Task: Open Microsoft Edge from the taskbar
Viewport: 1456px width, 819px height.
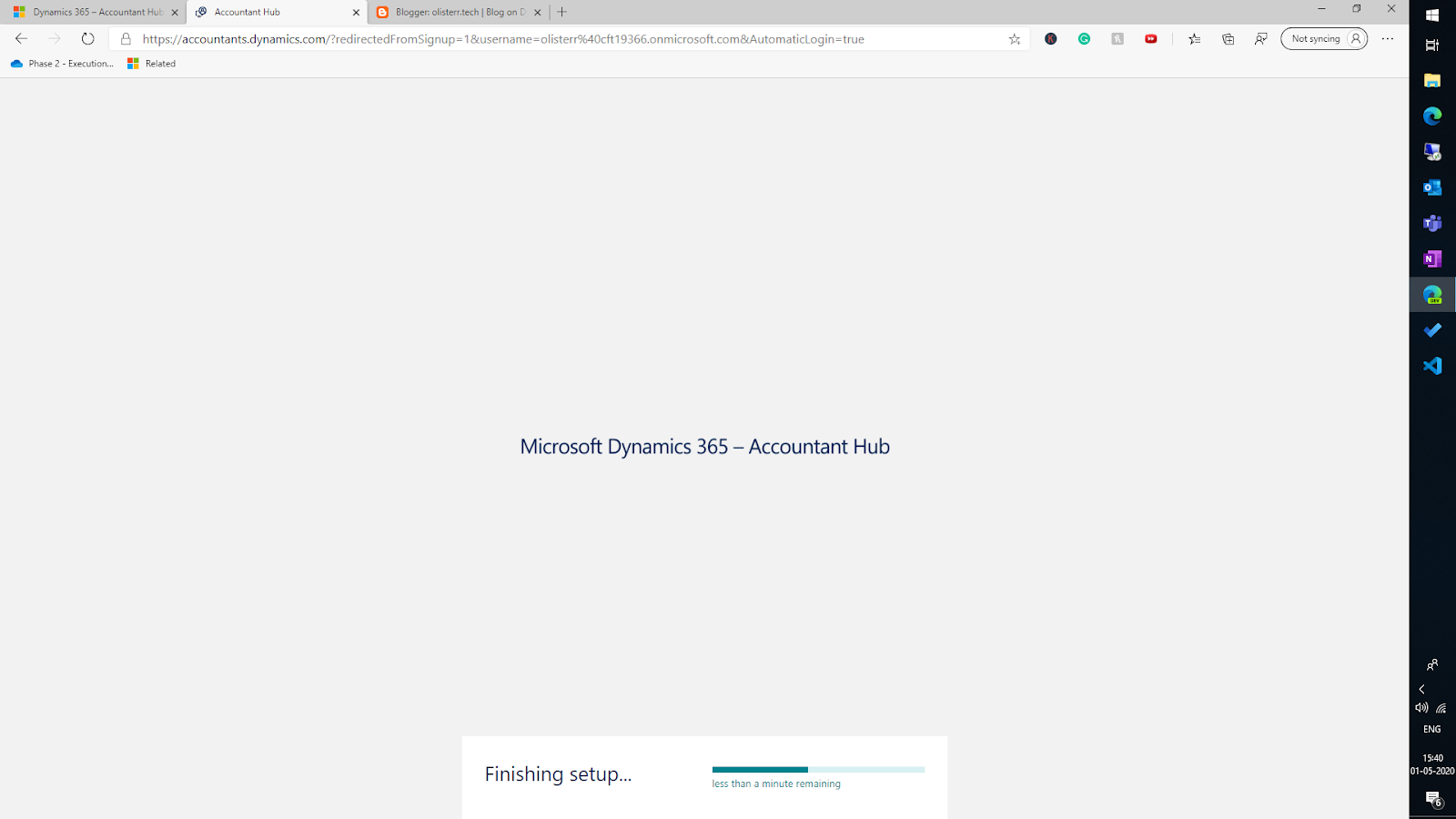Action: [1432, 116]
